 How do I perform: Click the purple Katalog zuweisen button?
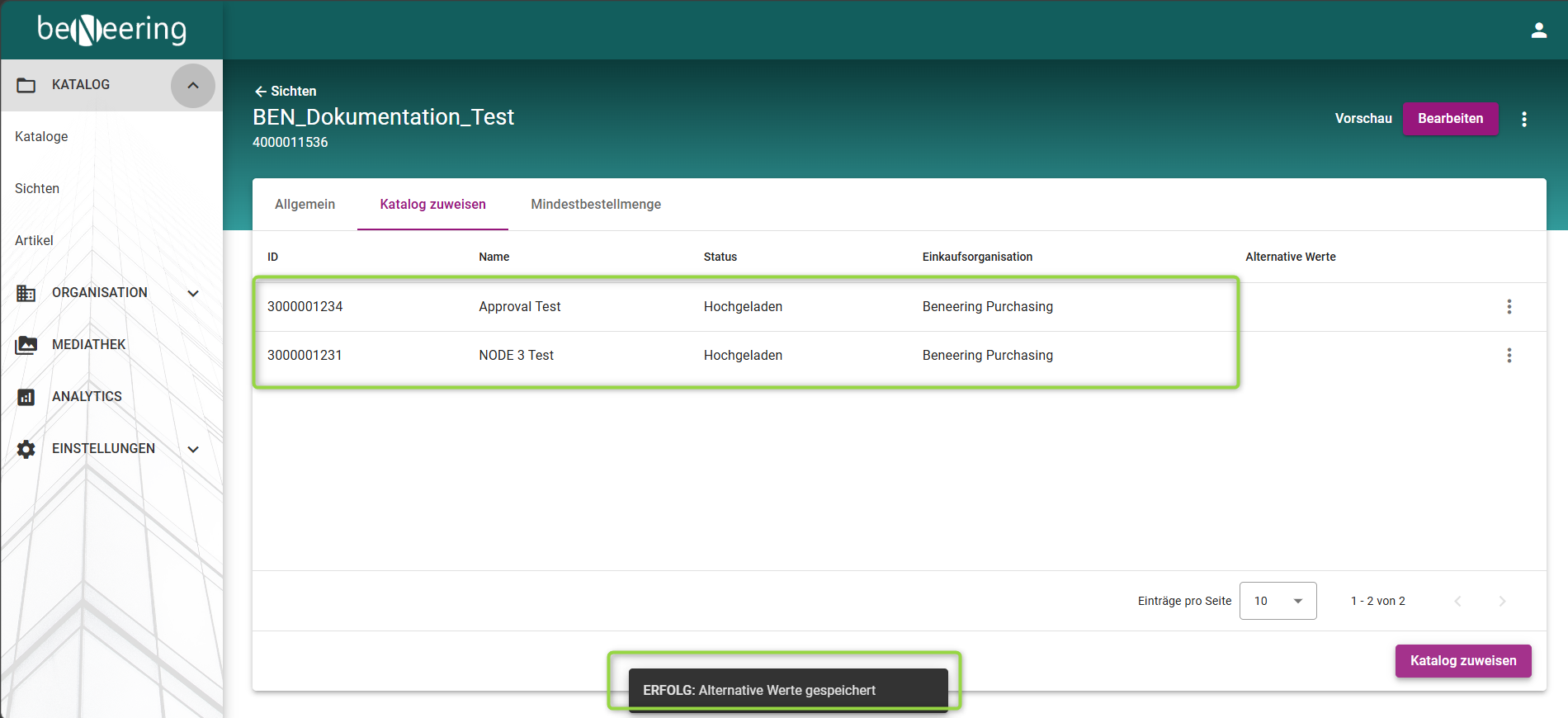[x=1463, y=661]
